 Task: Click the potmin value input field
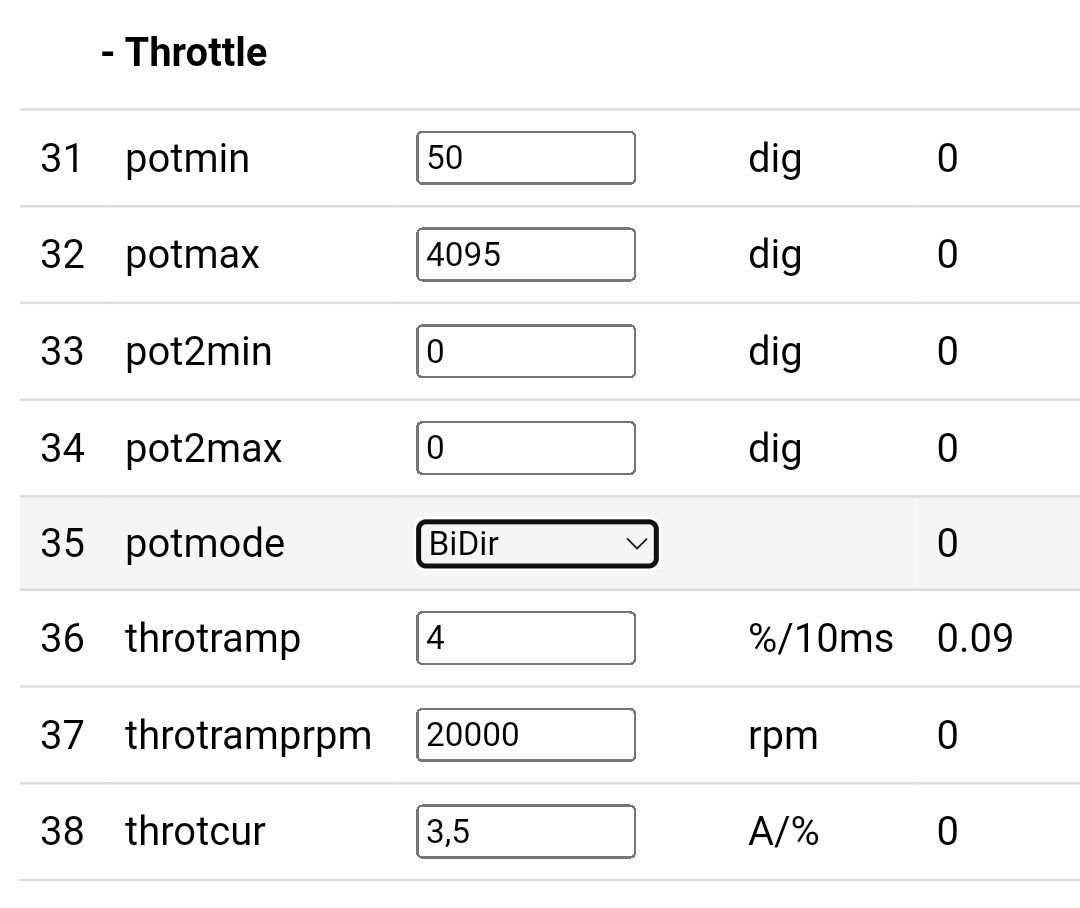coord(525,158)
